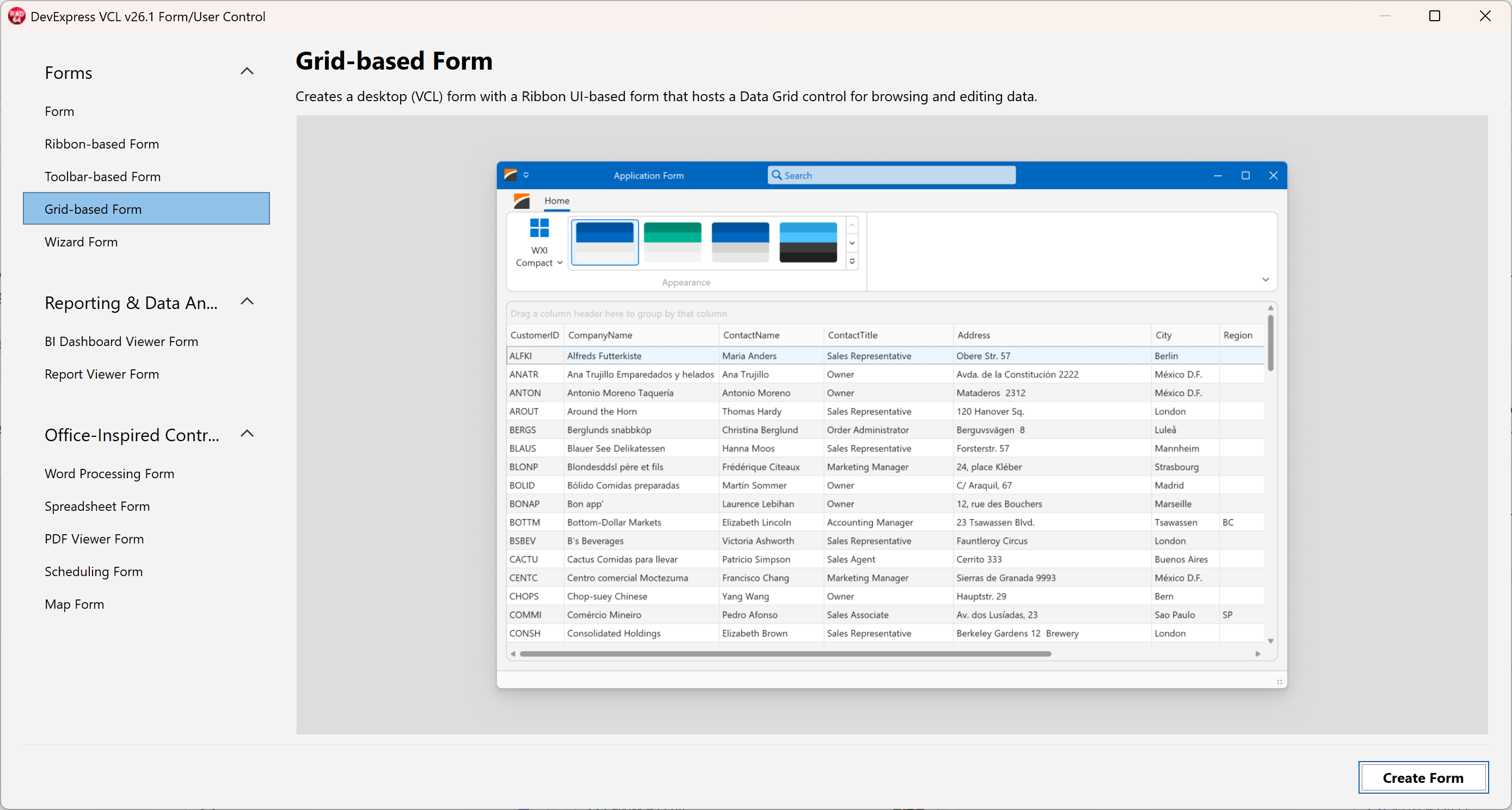Collapse the Forms section chevron

(x=247, y=72)
